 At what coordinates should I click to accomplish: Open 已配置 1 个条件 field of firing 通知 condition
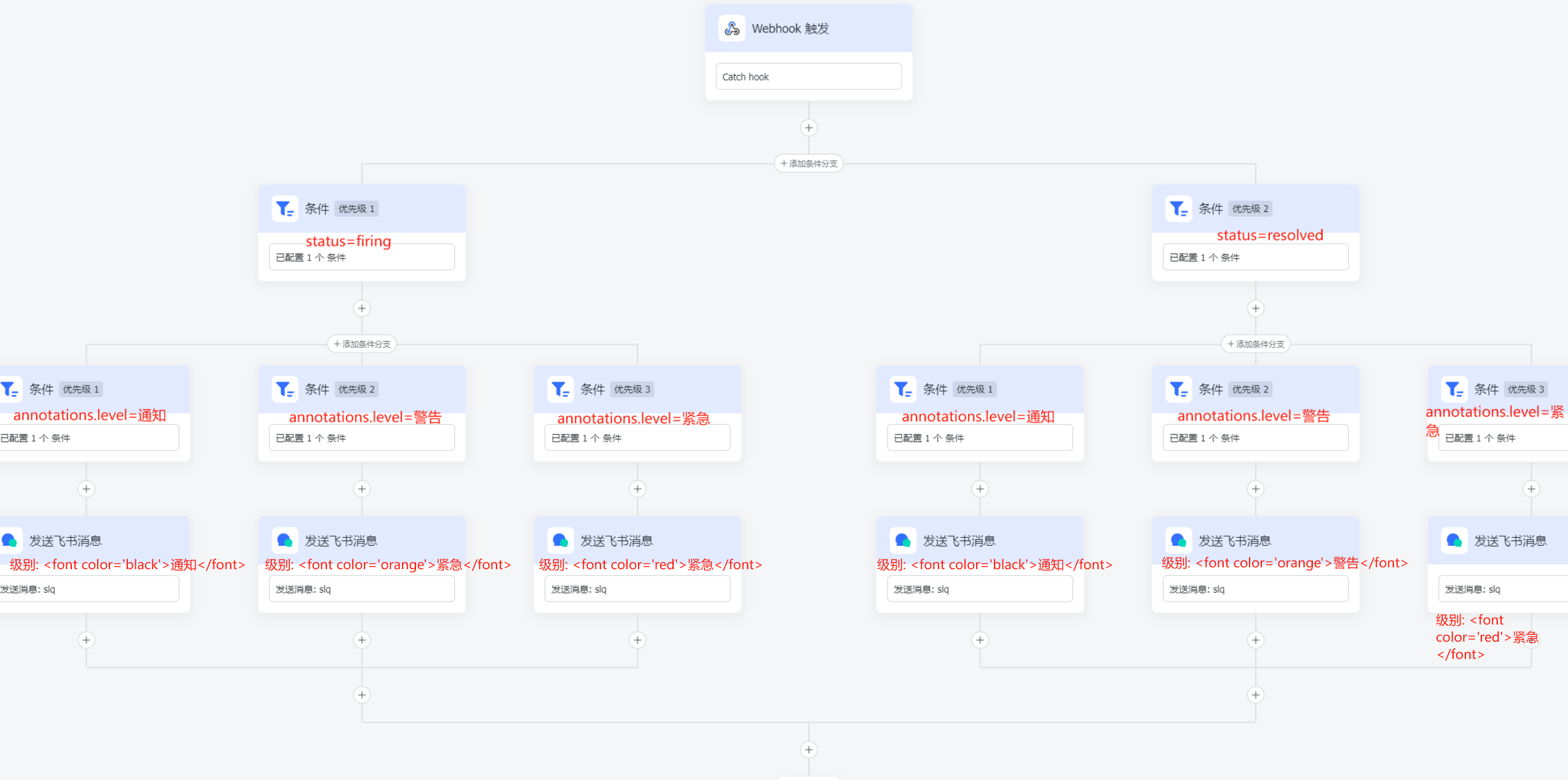89,438
